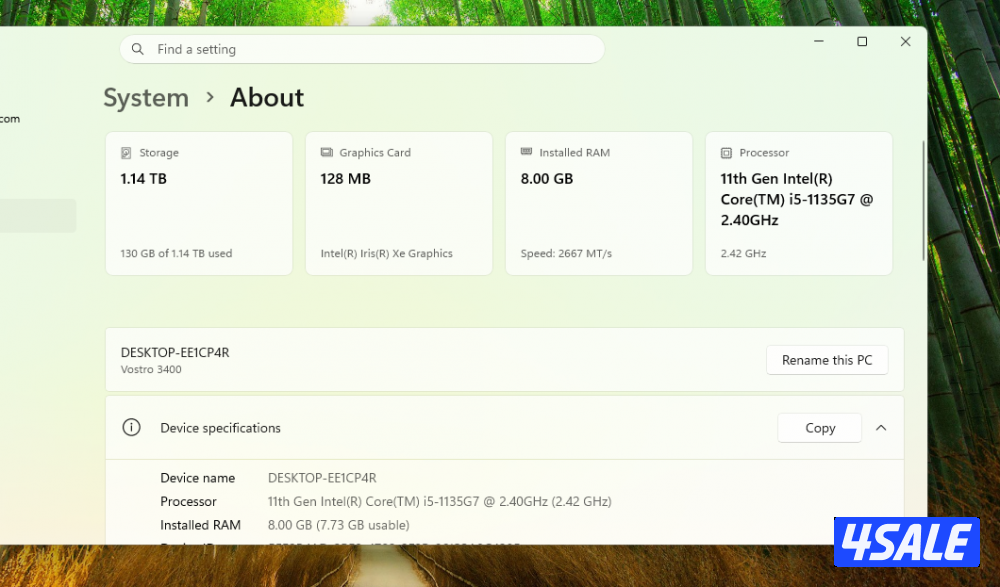This screenshot has height=587, width=1000.
Task: Click the Graphics Card icon
Action: click(x=326, y=153)
